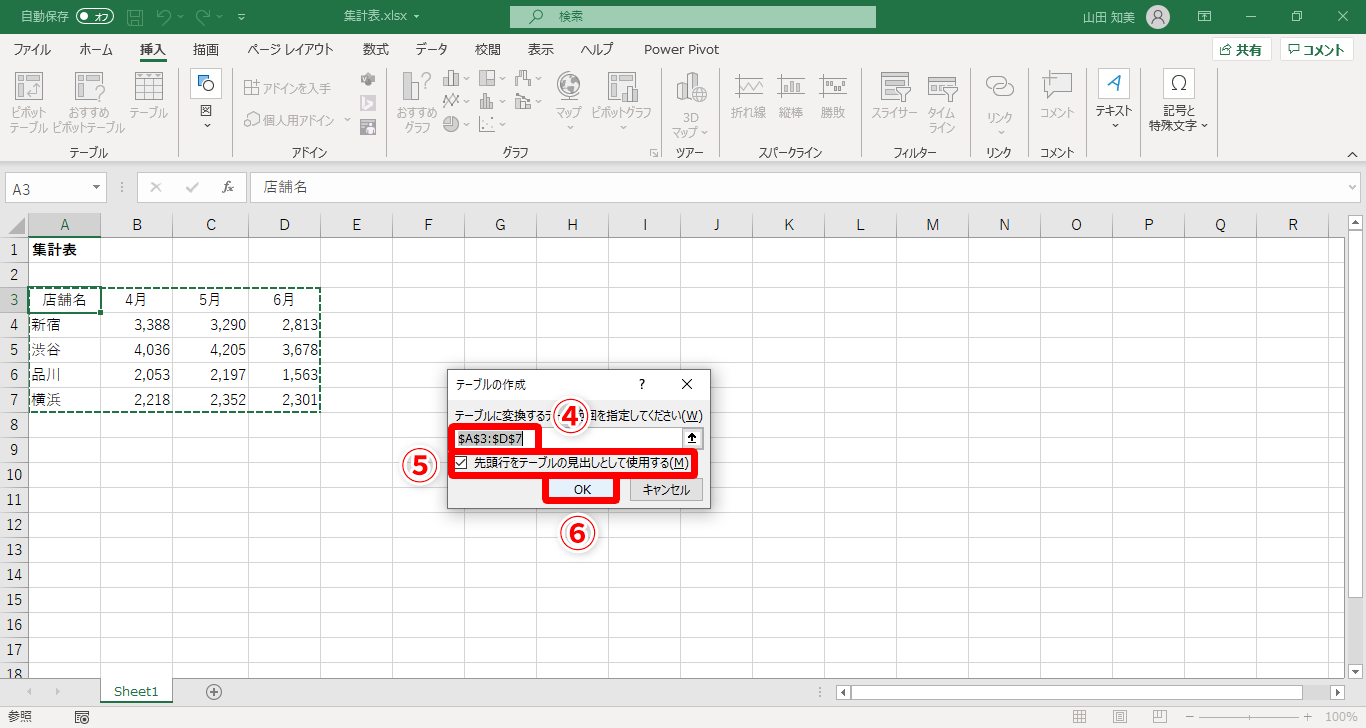Screen dimensions: 1366x728
Task: Open the 集計表.xlsx title dropdown
Action: [x=416, y=17]
